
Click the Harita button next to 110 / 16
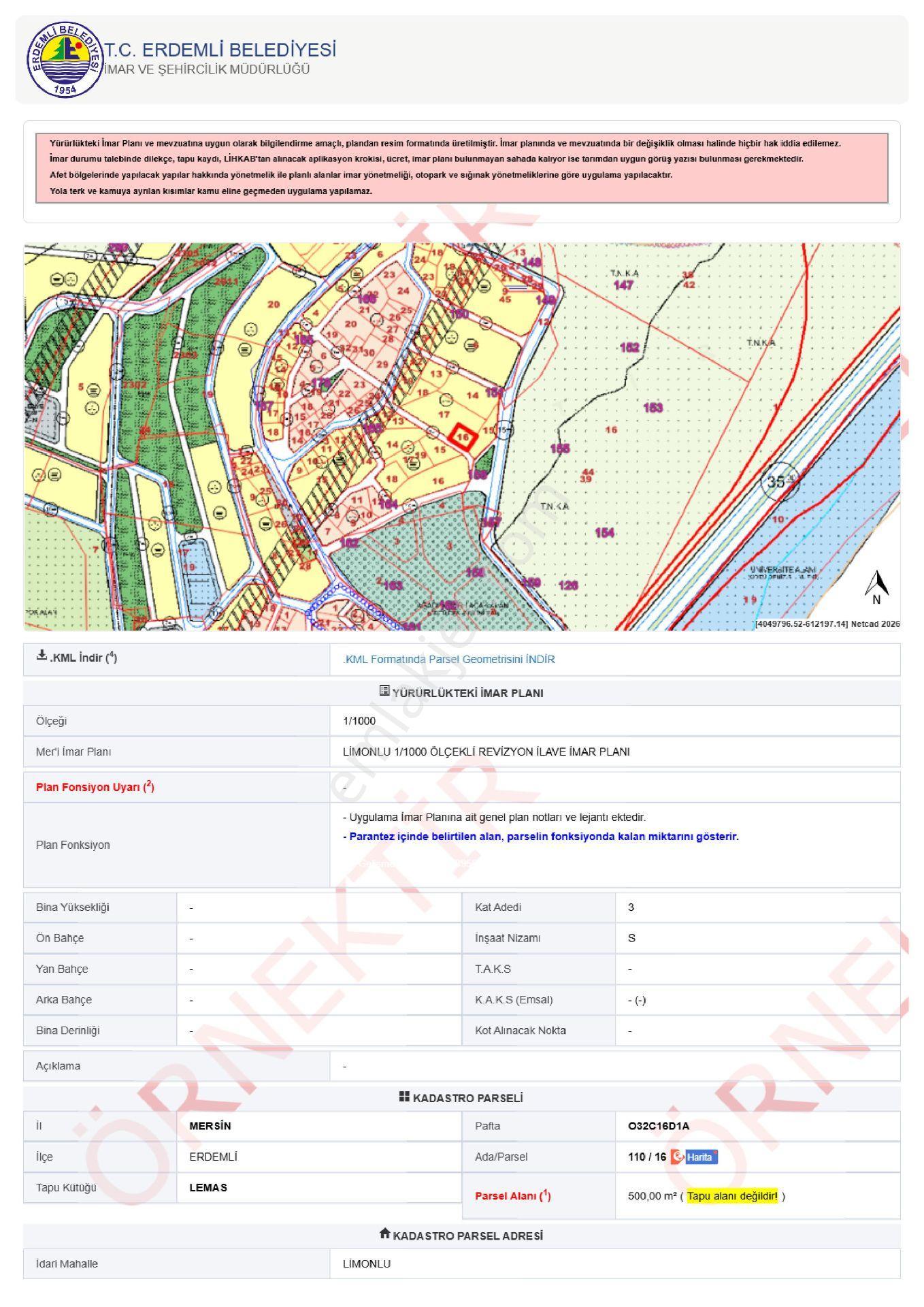click(701, 1157)
